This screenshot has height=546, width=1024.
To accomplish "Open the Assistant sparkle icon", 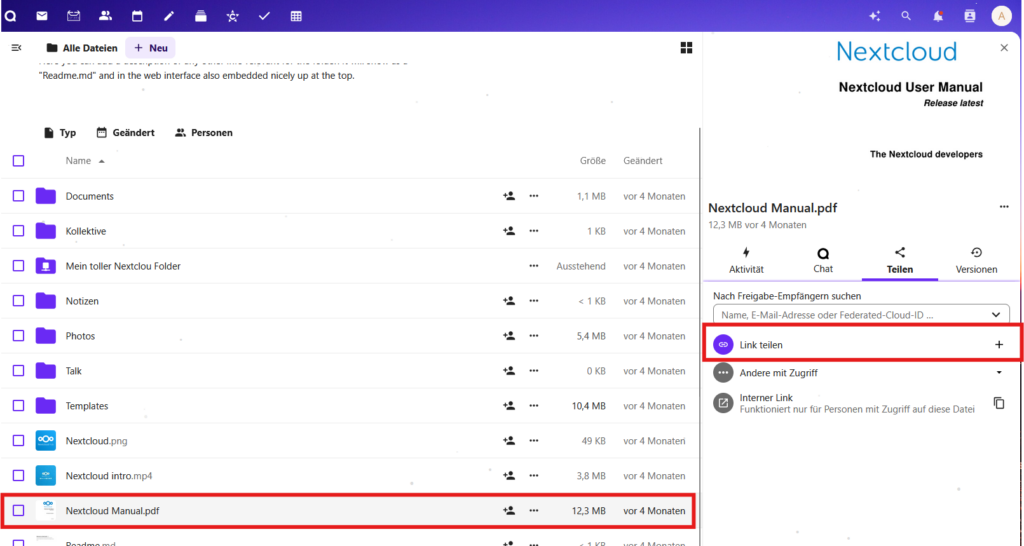I will coord(874,16).
